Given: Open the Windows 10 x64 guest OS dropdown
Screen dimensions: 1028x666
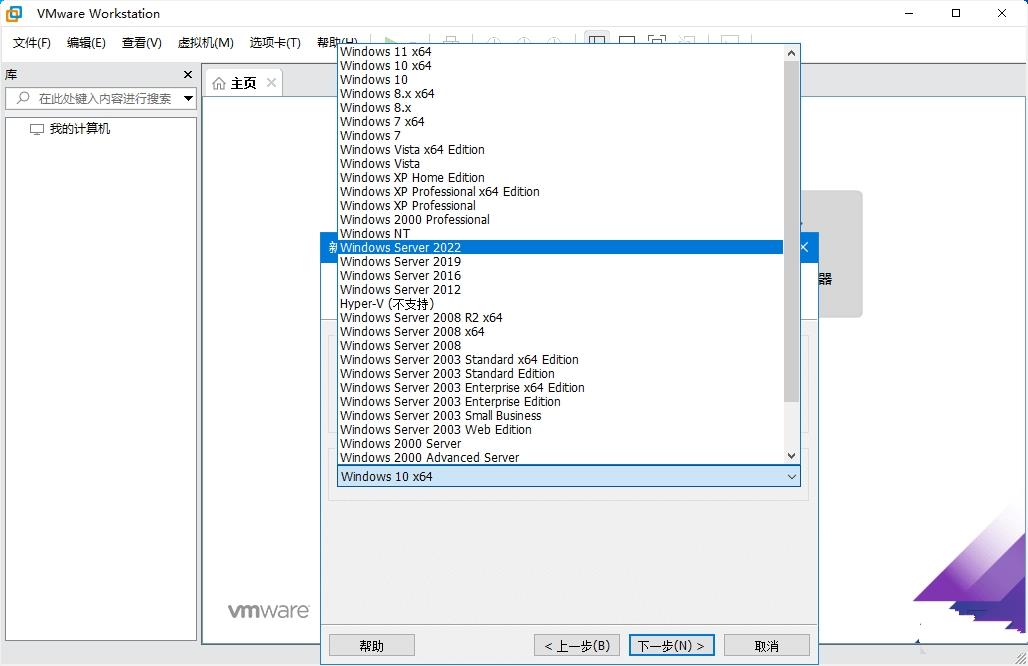Looking at the screenshot, I should [x=791, y=476].
